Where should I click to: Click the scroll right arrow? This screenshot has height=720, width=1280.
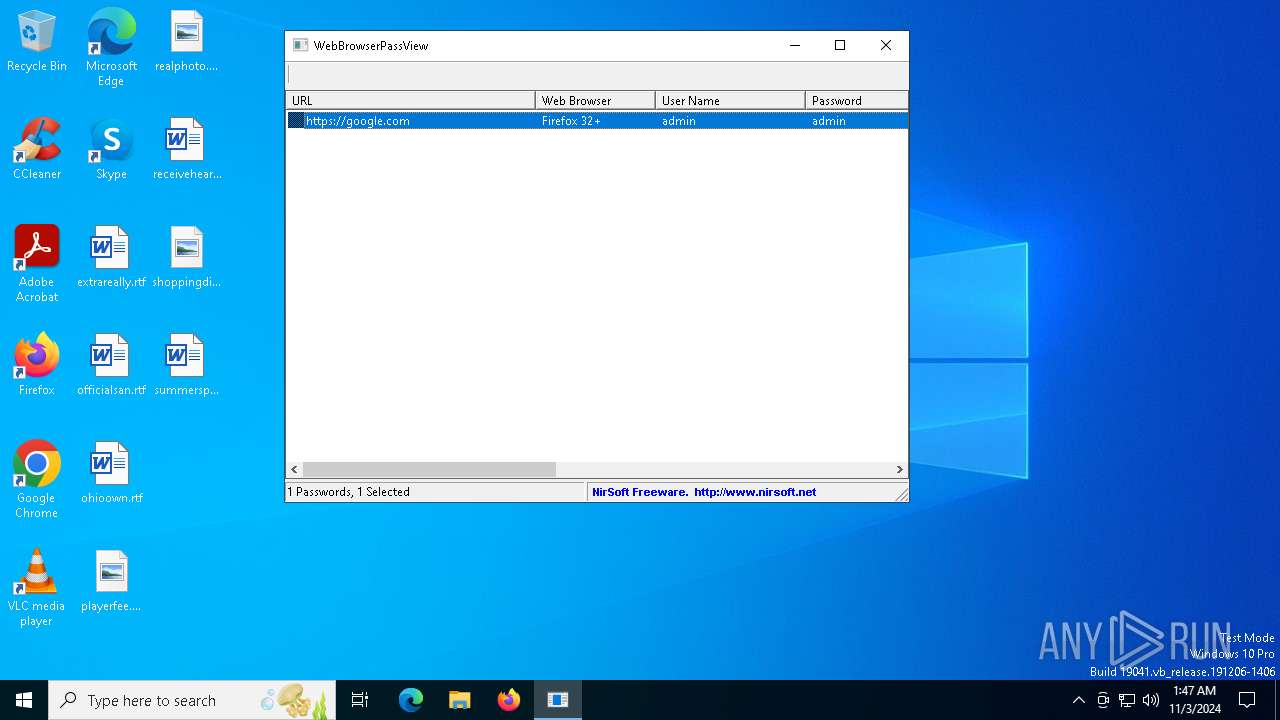[x=900, y=469]
